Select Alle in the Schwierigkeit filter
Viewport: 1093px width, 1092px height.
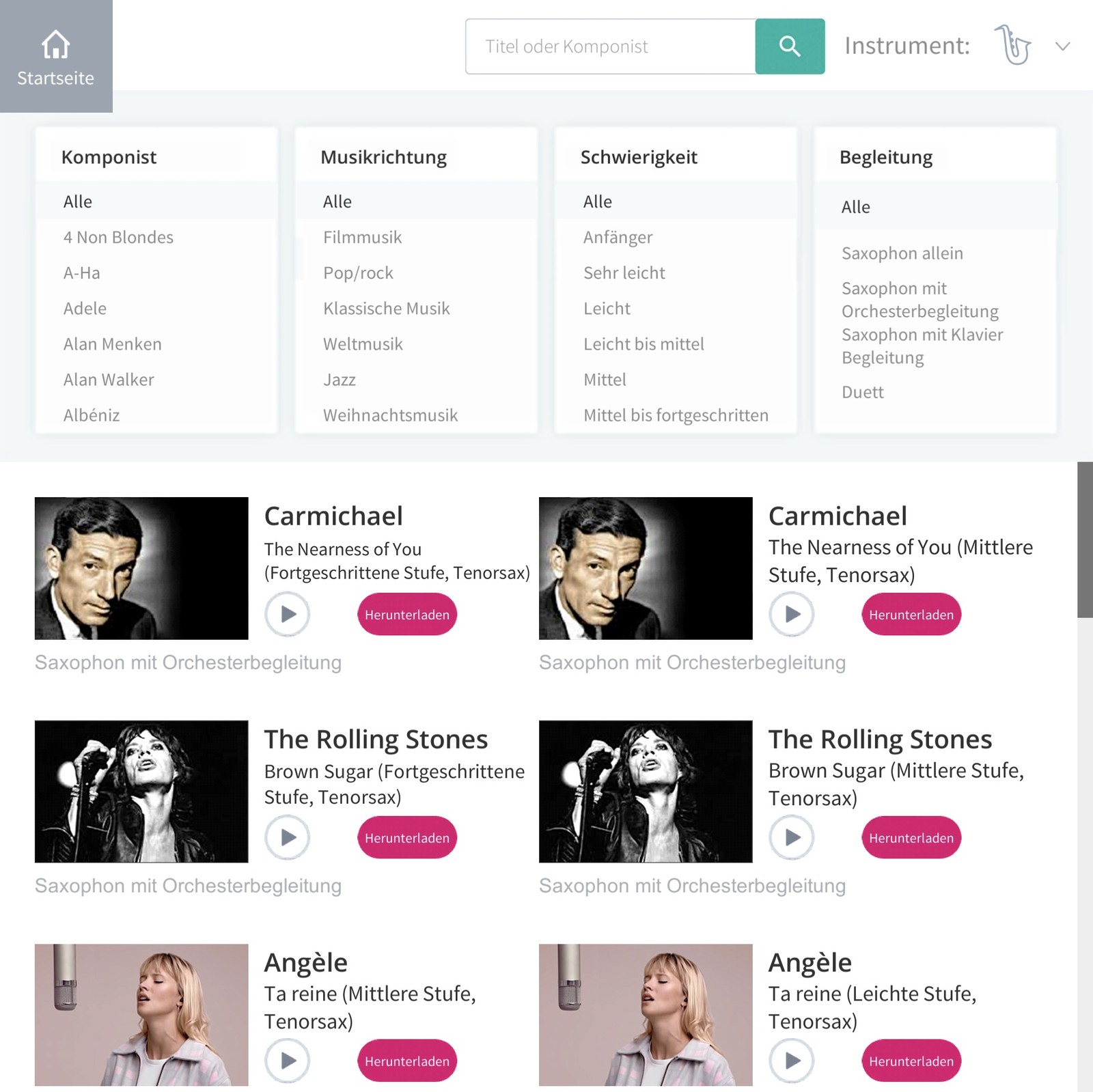coord(676,201)
